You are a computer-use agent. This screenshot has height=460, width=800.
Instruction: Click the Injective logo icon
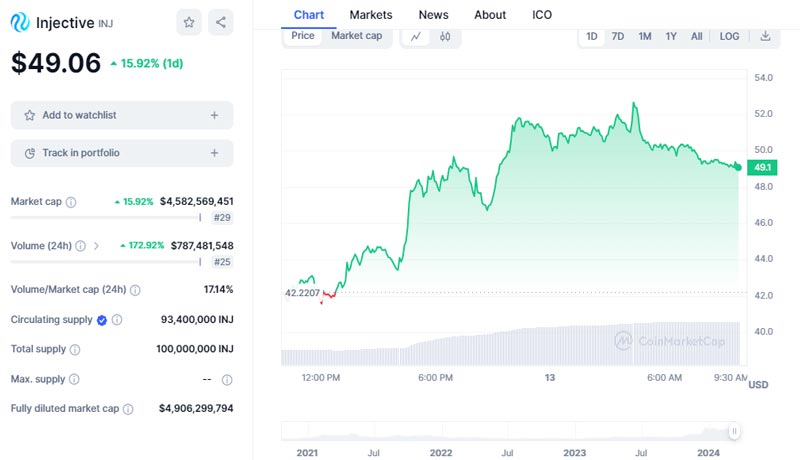20,22
